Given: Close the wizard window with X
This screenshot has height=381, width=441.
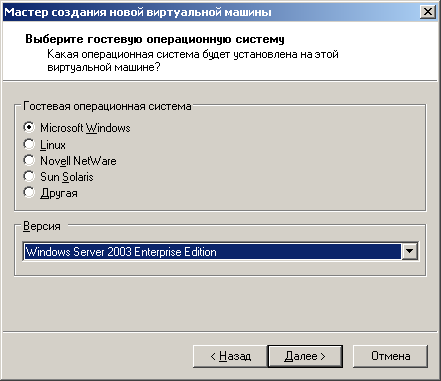Looking at the screenshot, I should coord(428,12).
